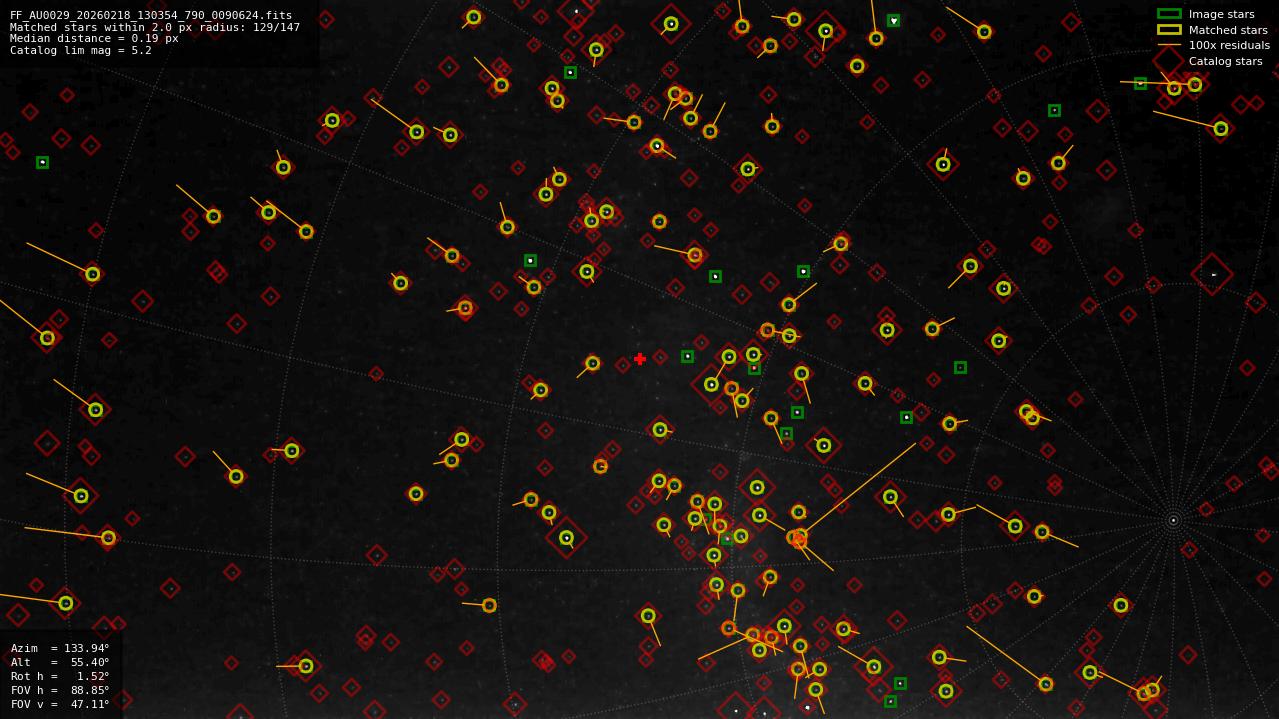Click the large yellow circle with long residual line

tap(797, 539)
